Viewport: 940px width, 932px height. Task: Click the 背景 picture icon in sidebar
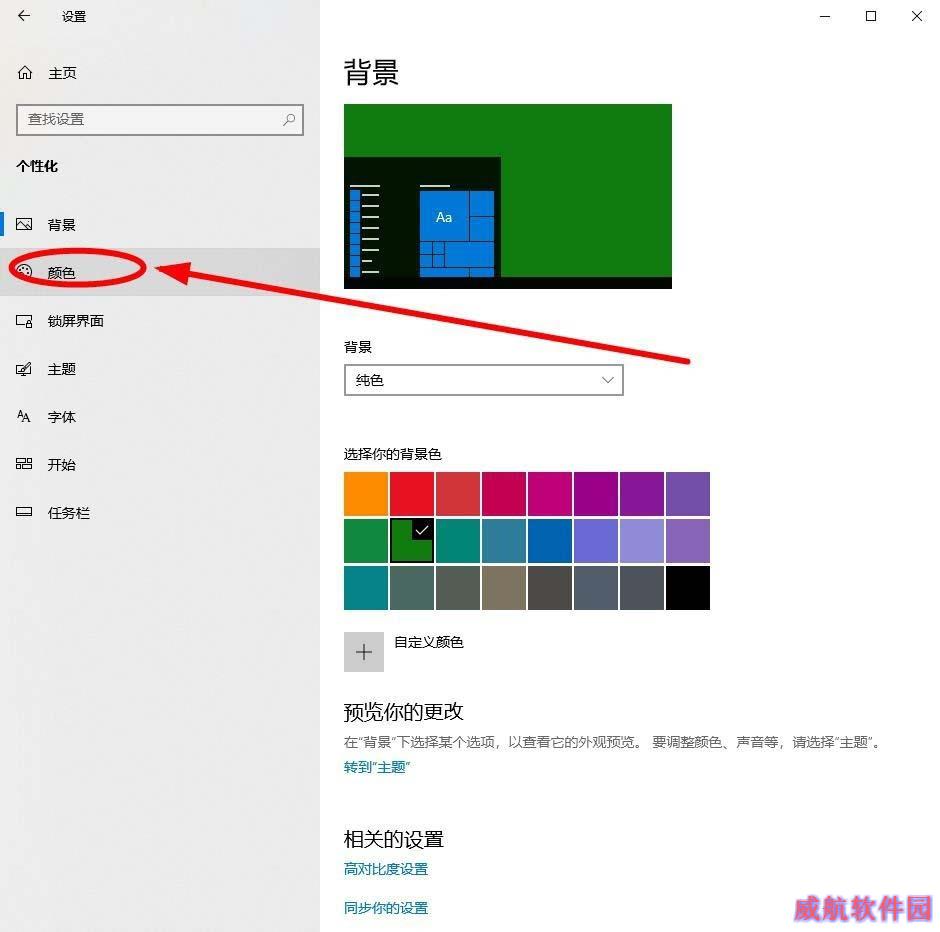(x=24, y=224)
